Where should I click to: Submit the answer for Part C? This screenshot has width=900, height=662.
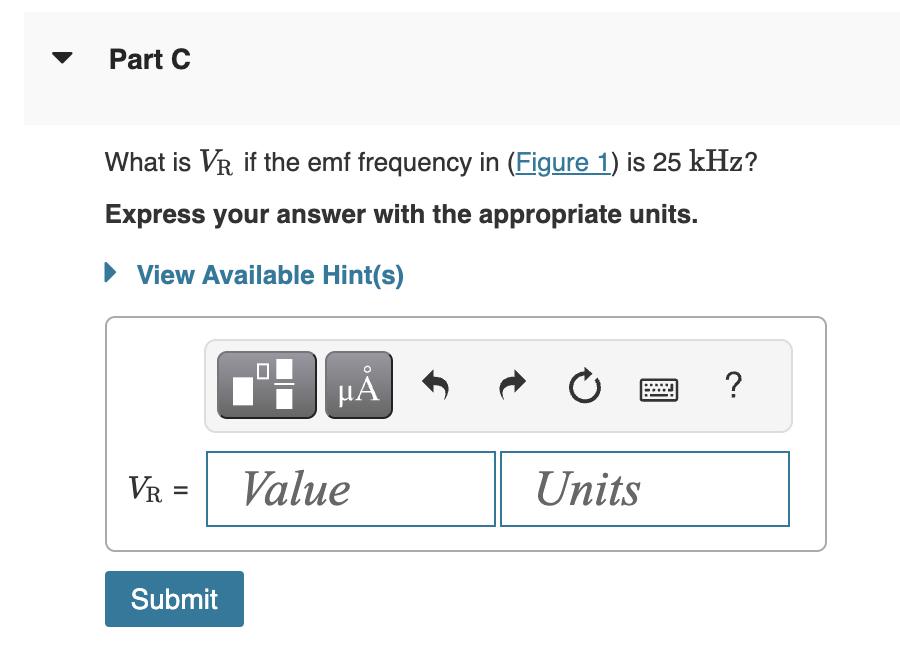pos(173,598)
